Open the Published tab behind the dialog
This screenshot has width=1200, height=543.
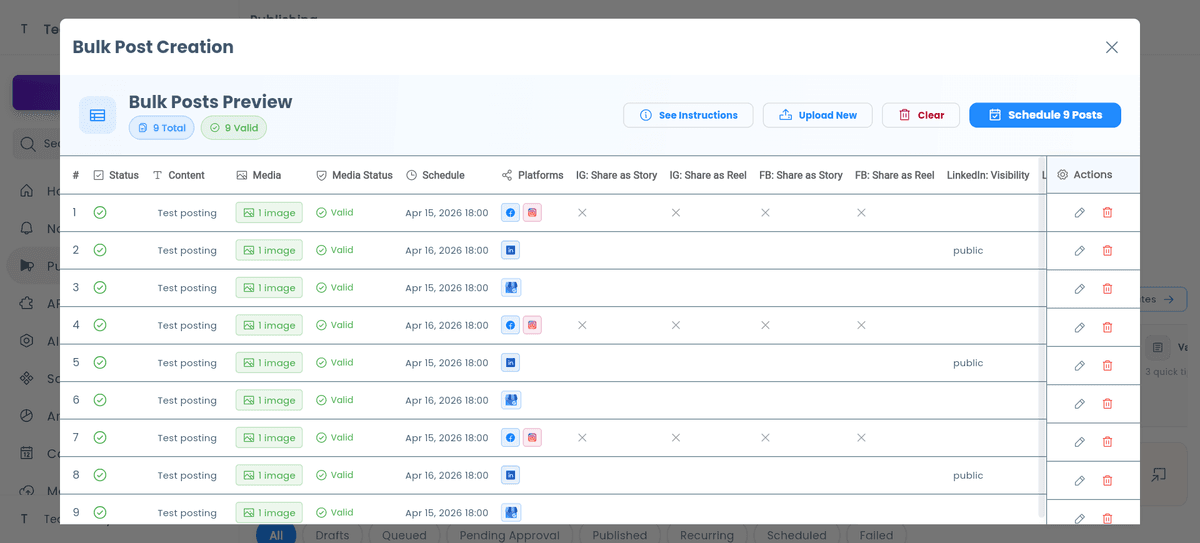tap(620, 534)
